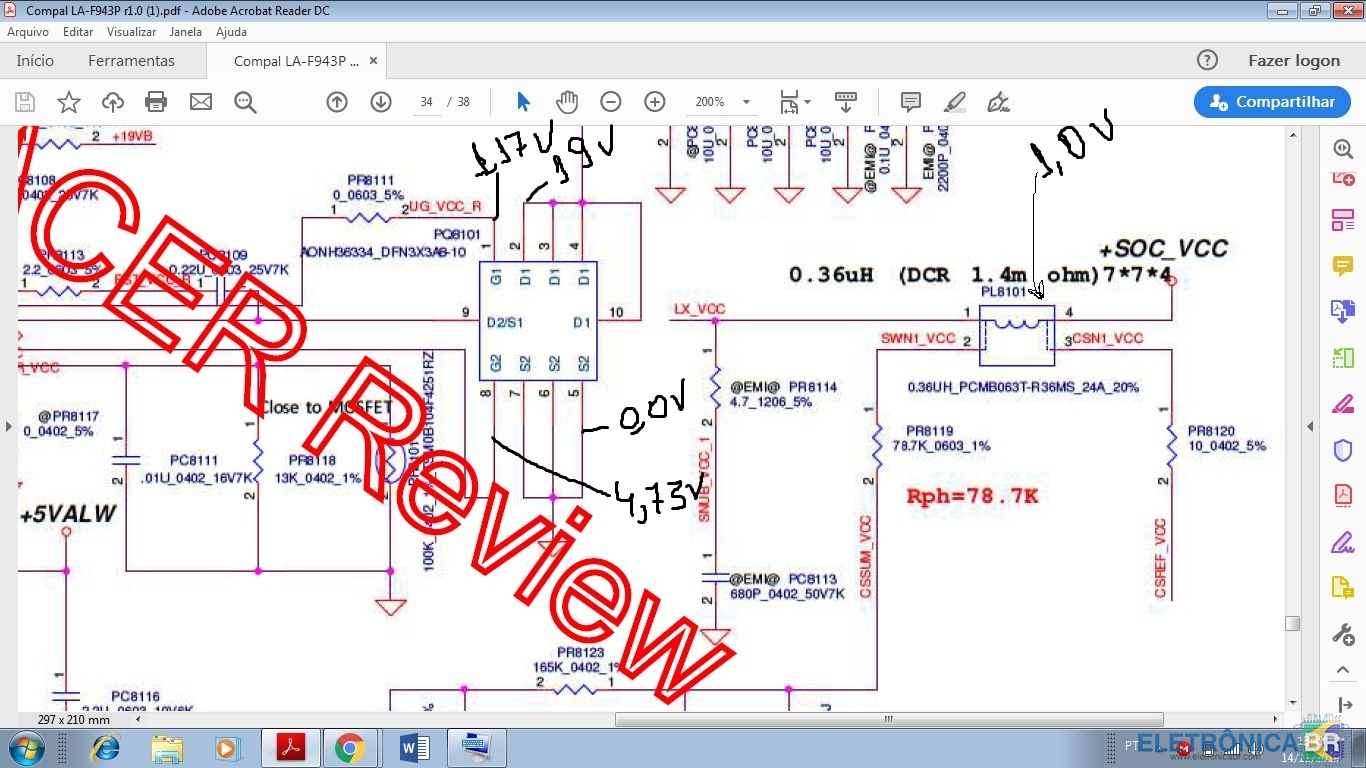The height and width of the screenshot is (768, 1366).
Task: Open the Janela menu
Action: [185, 31]
